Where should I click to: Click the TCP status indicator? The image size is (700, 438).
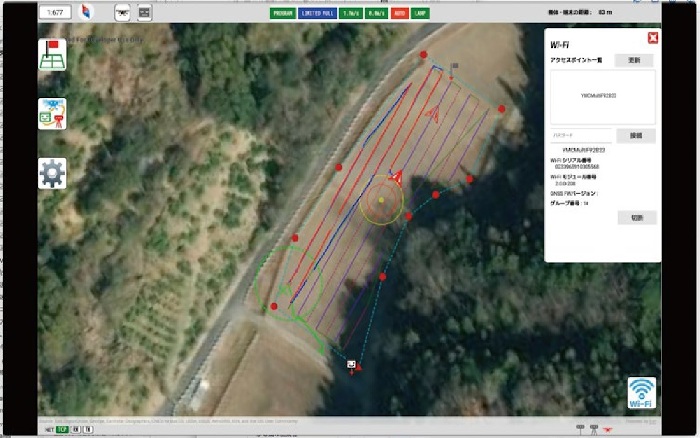pyautogui.click(x=62, y=429)
